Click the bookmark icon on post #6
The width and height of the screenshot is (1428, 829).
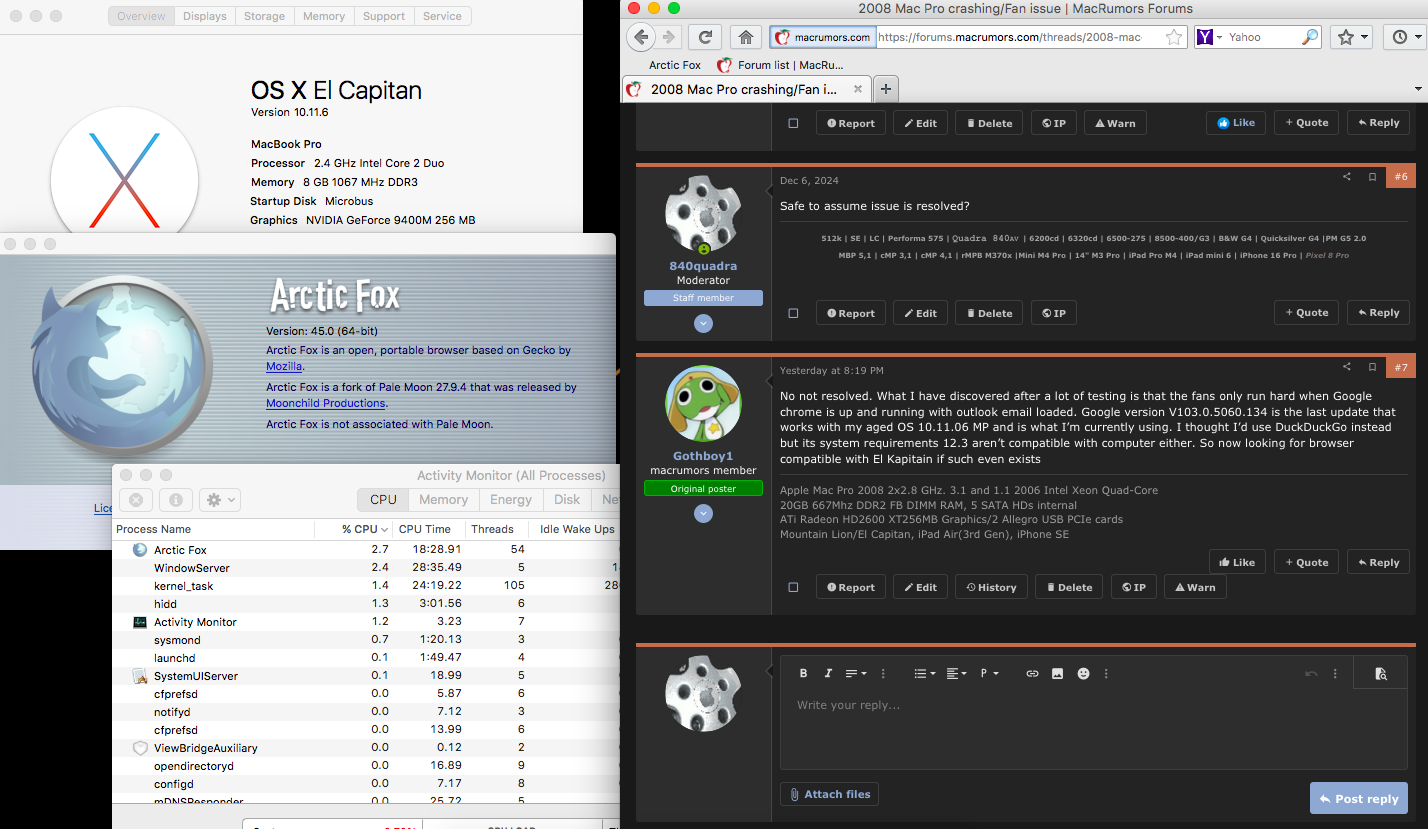coord(1373,177)
